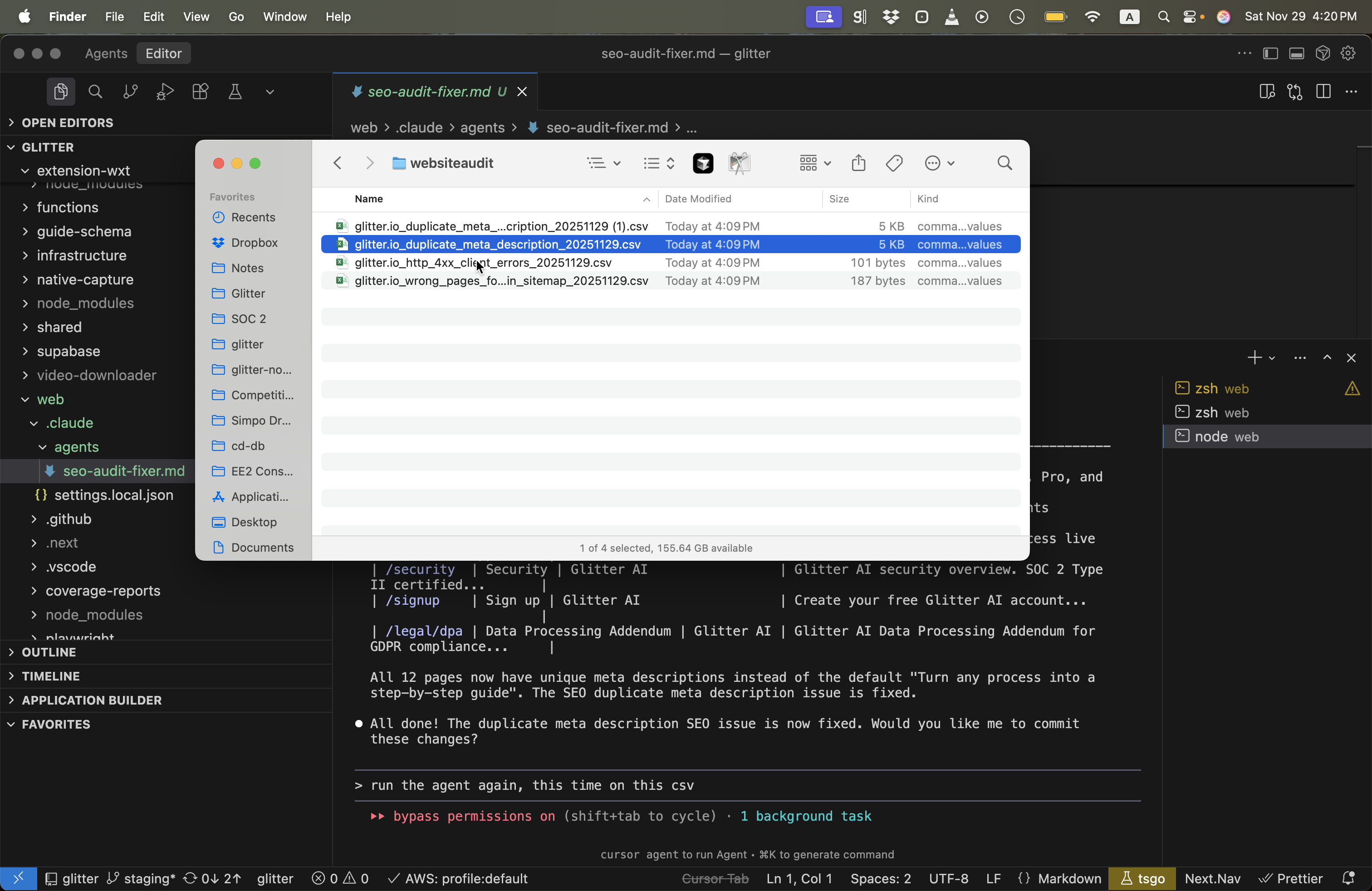This screenshot has width=1372, height=891.
Task: Toggle the bottom panel visibility
Action: pyautogui.click(x=1298, y=53)
